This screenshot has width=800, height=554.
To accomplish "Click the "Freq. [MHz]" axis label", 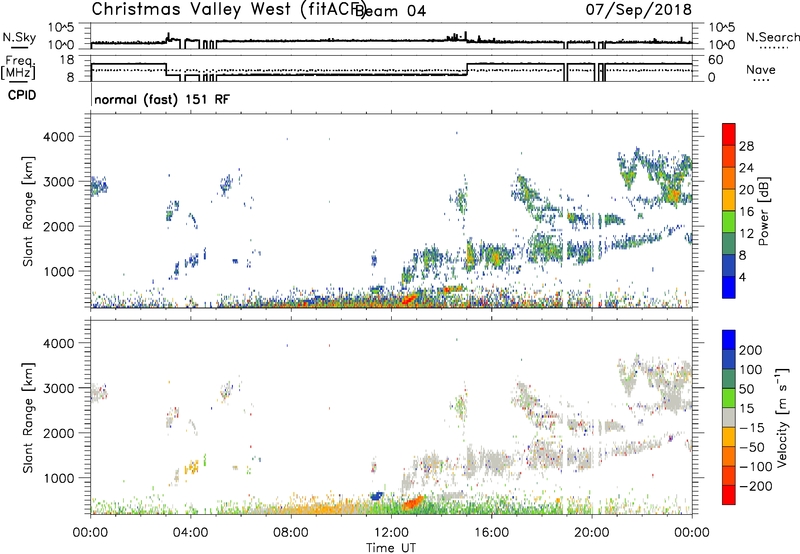I will click(x=18, y=68).
